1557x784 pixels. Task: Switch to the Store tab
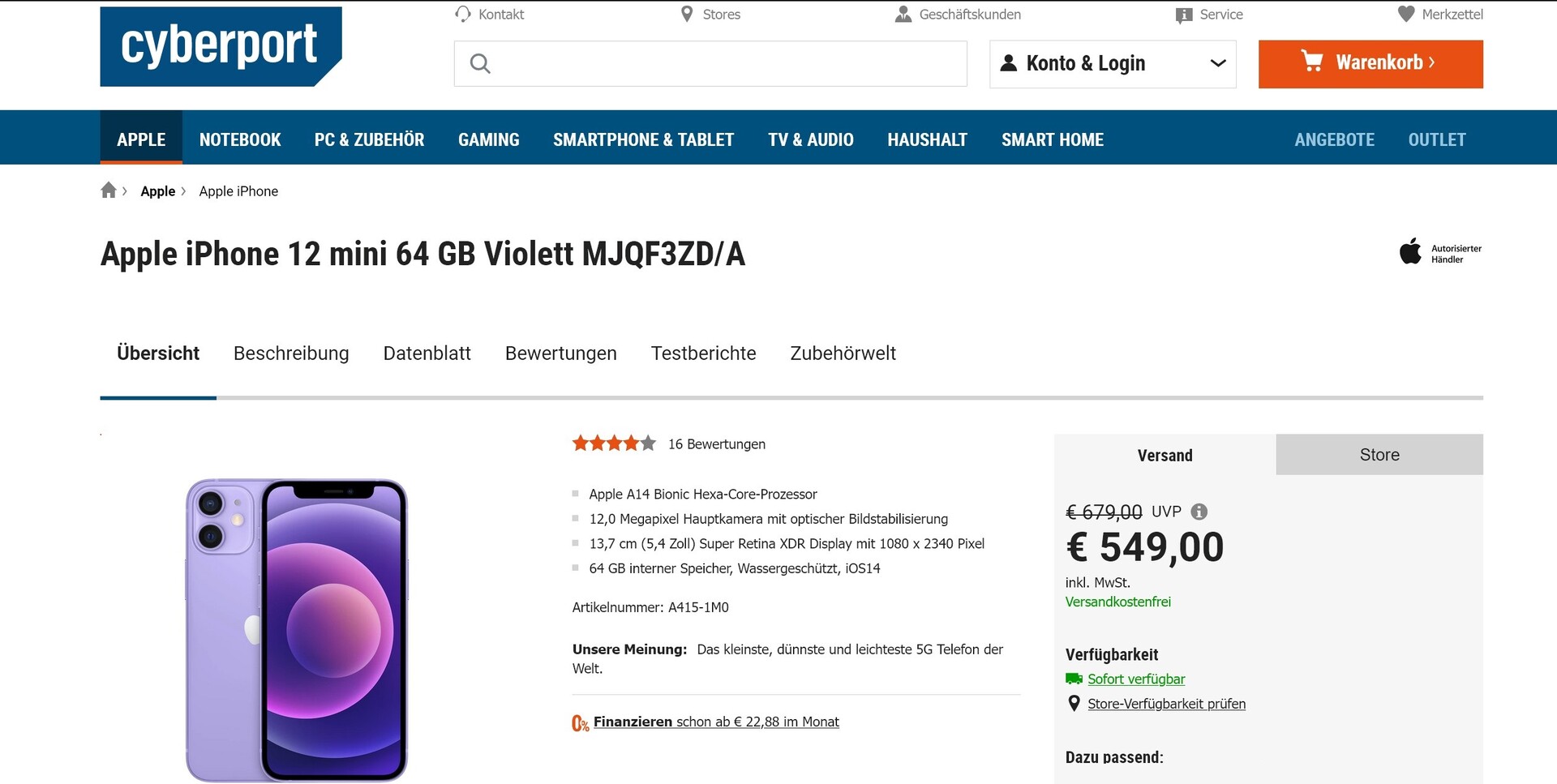coord(1379,455)
